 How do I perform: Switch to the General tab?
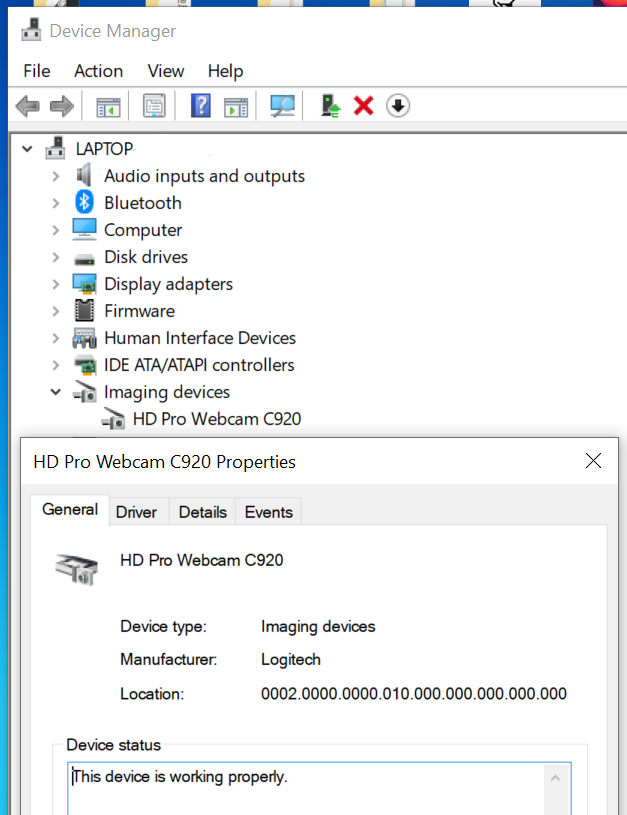(70, 509)
